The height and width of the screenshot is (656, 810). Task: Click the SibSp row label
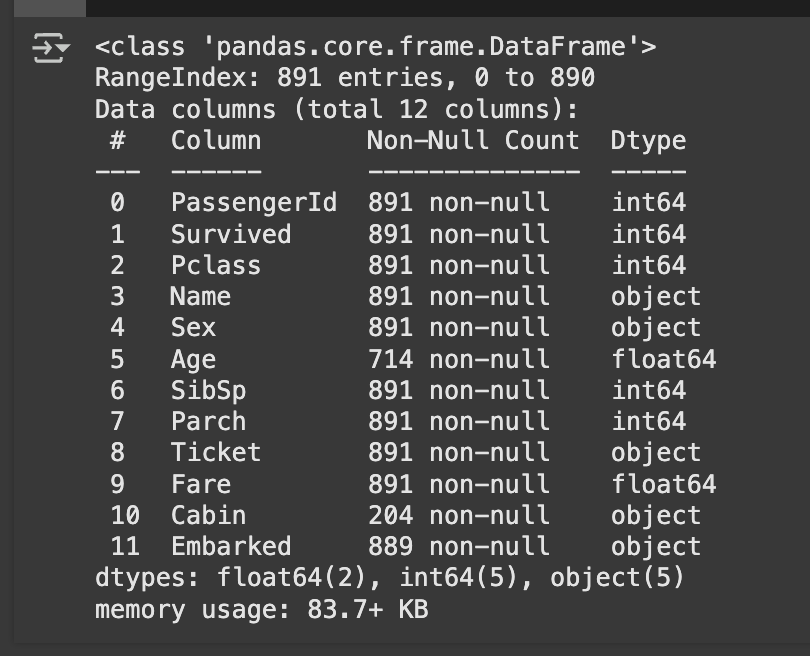208,391
